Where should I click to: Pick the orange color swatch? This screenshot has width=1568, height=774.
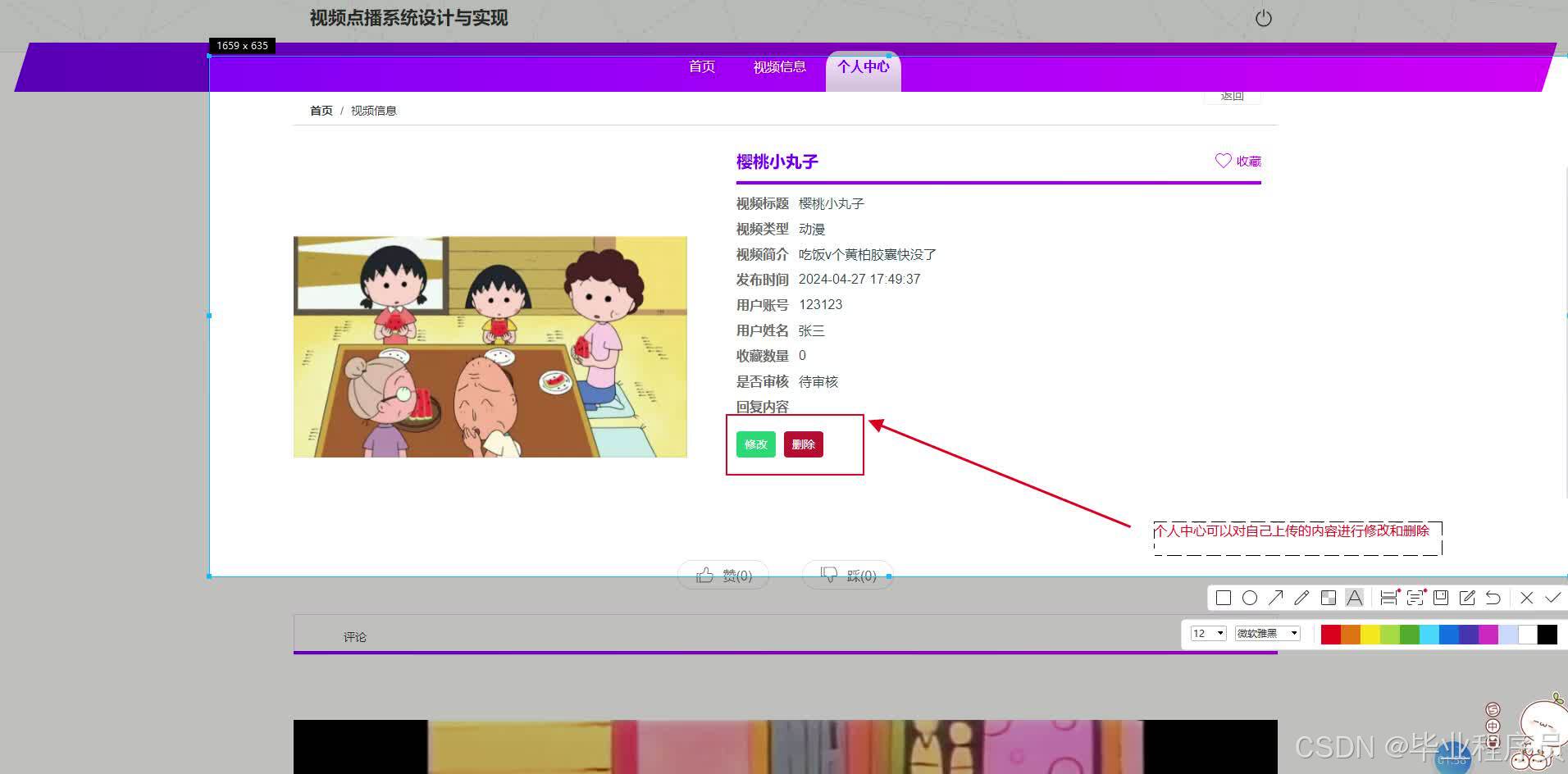click(1351, 634)
